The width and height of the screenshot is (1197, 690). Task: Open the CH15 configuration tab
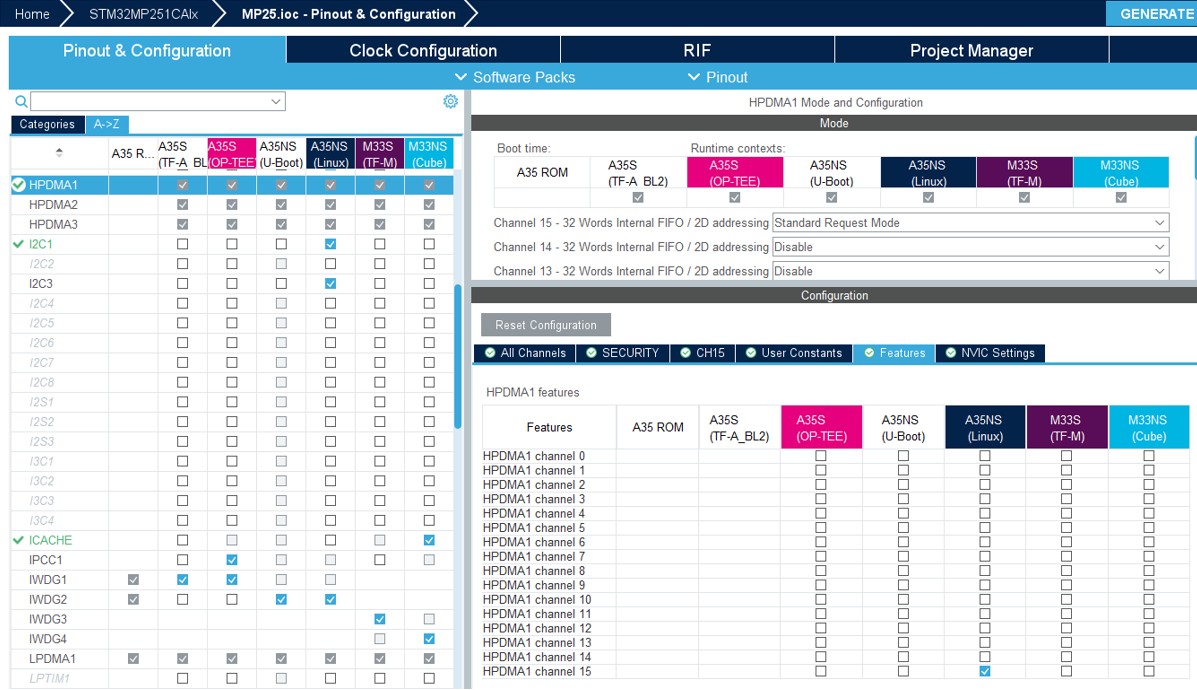pyautogui.click(x=702, y=353)
